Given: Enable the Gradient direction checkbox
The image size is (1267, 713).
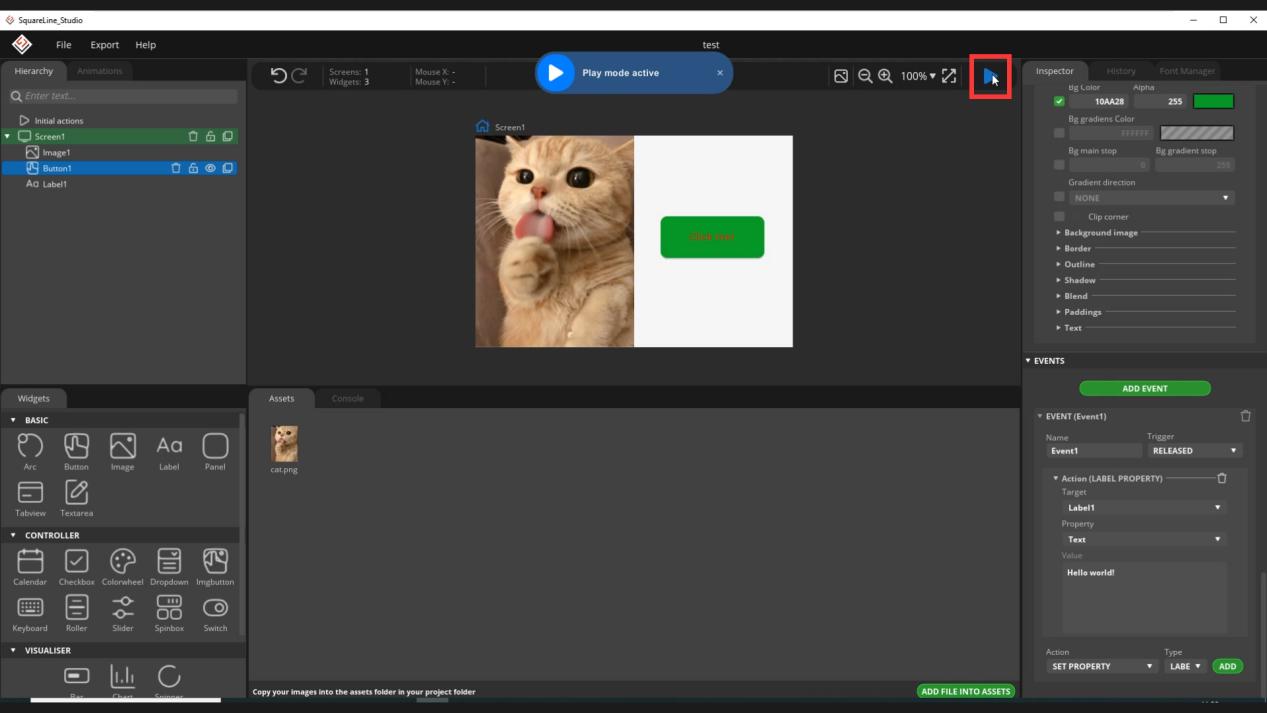Looking at the screenshot, I should click(1059, 197).
